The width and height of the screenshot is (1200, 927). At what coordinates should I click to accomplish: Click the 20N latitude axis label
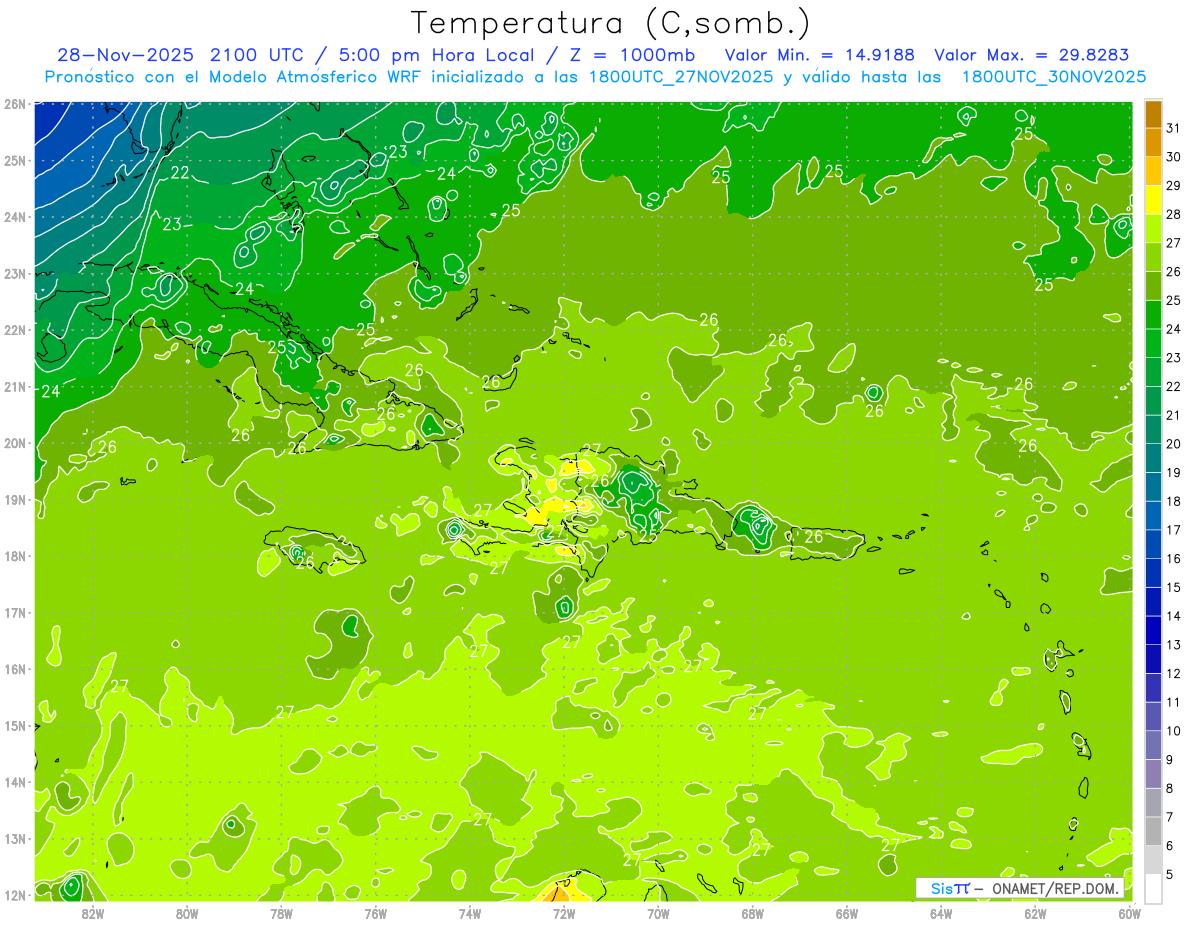coord(14,443)
